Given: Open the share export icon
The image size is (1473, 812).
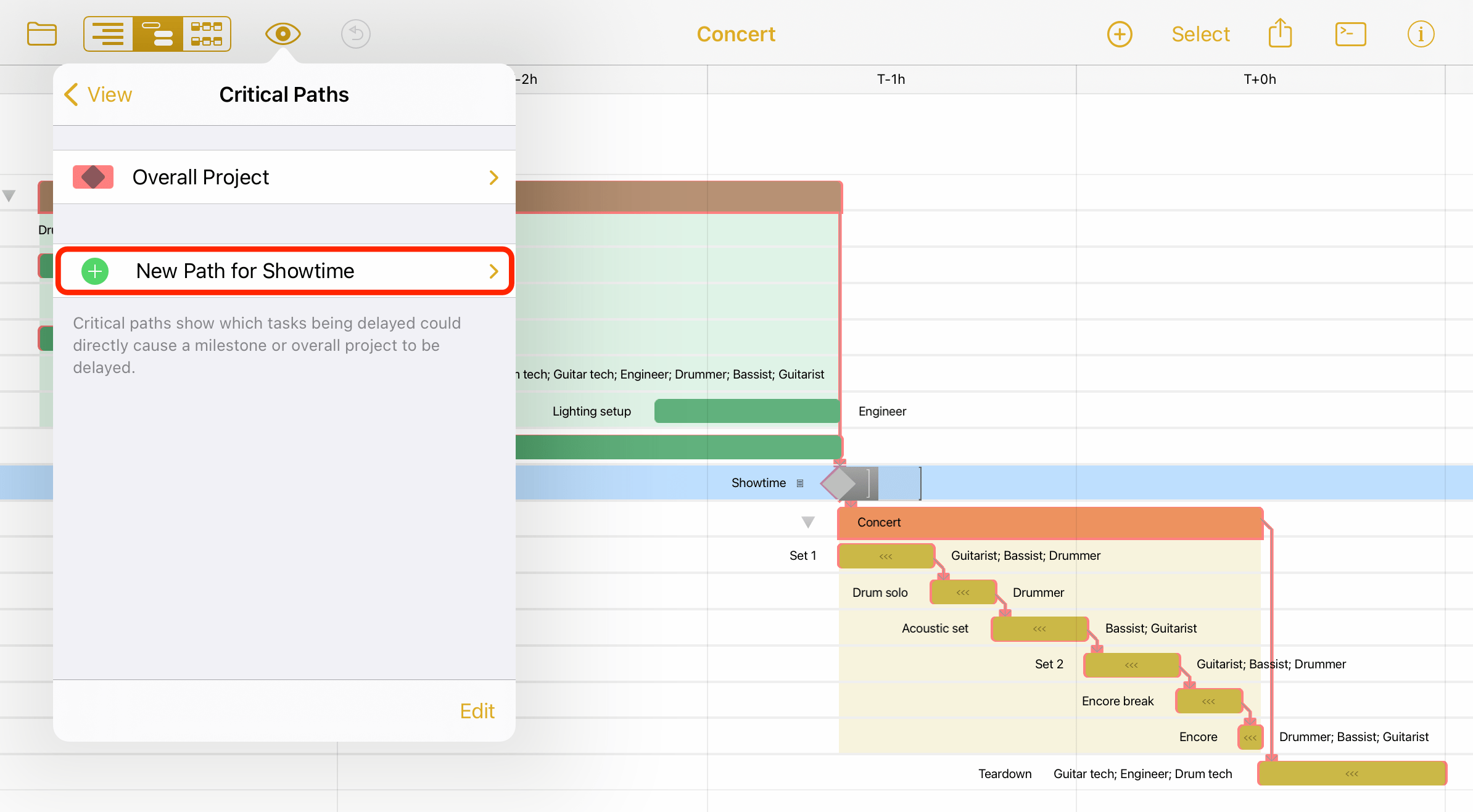Looking at the screenshot, I should (1281, 33).
